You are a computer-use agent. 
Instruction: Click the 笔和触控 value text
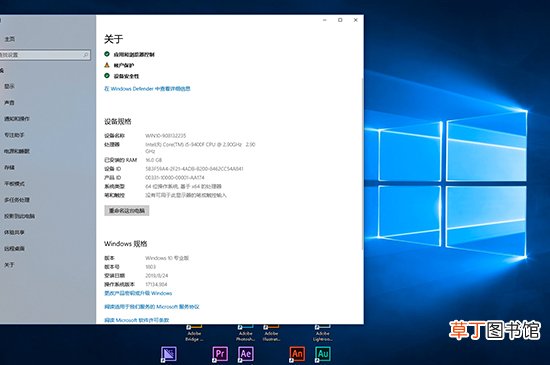[186, 195]
